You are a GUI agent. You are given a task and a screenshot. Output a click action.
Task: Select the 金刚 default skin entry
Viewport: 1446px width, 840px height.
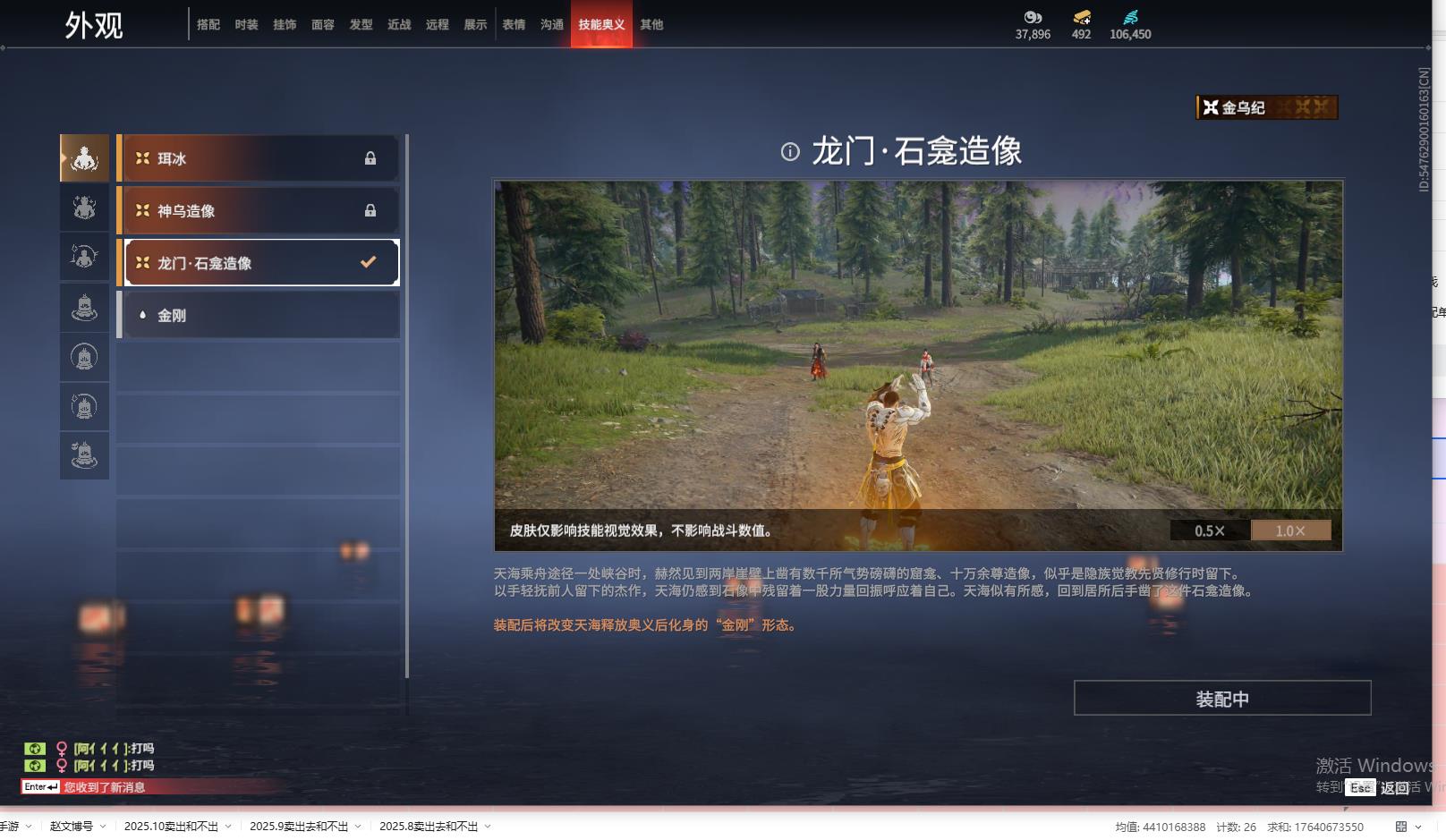(x=258, y=315)
